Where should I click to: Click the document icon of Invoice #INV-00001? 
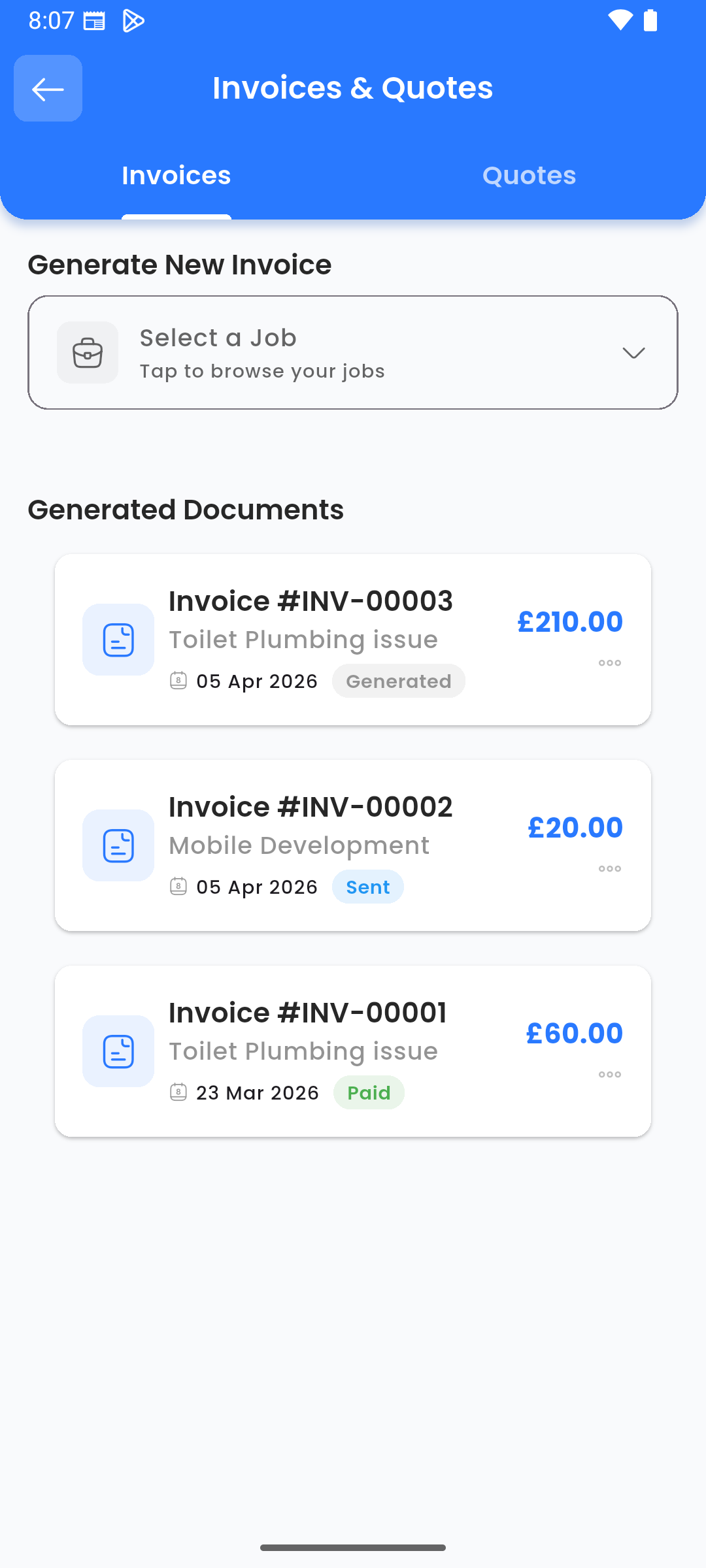[x=118, y=1051]
